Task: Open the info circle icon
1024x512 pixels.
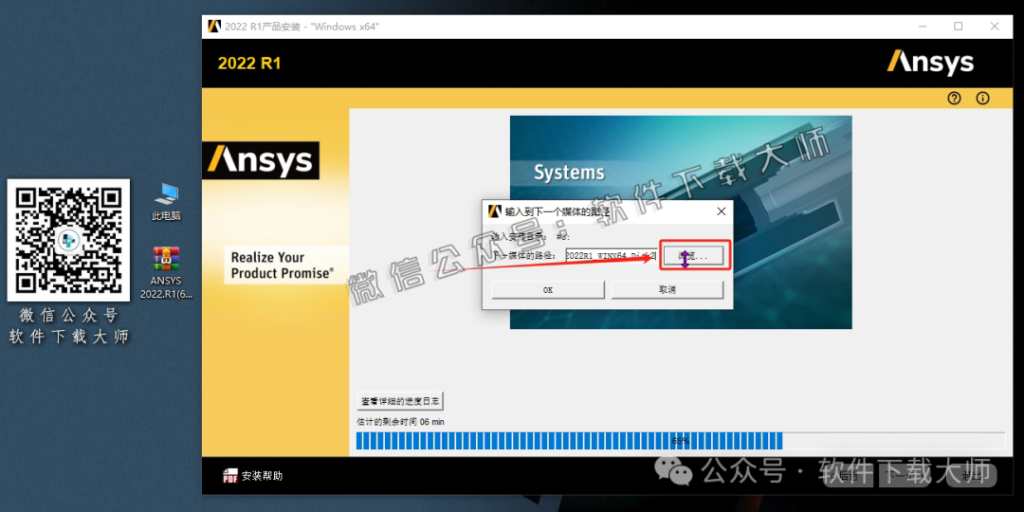Action: click(982, 99)
